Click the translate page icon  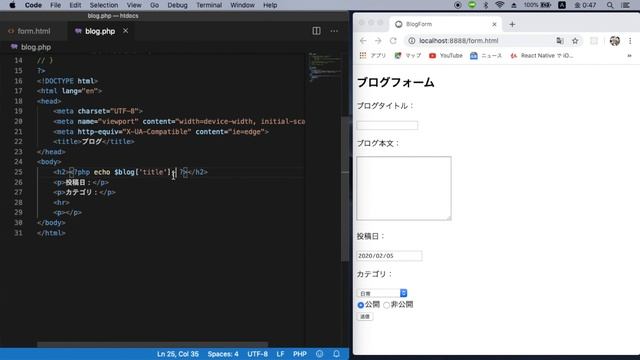click(x=560, y=41)
